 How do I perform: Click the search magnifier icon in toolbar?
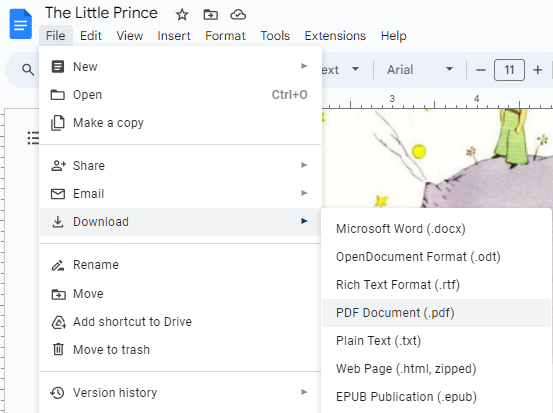pos(28,70)
